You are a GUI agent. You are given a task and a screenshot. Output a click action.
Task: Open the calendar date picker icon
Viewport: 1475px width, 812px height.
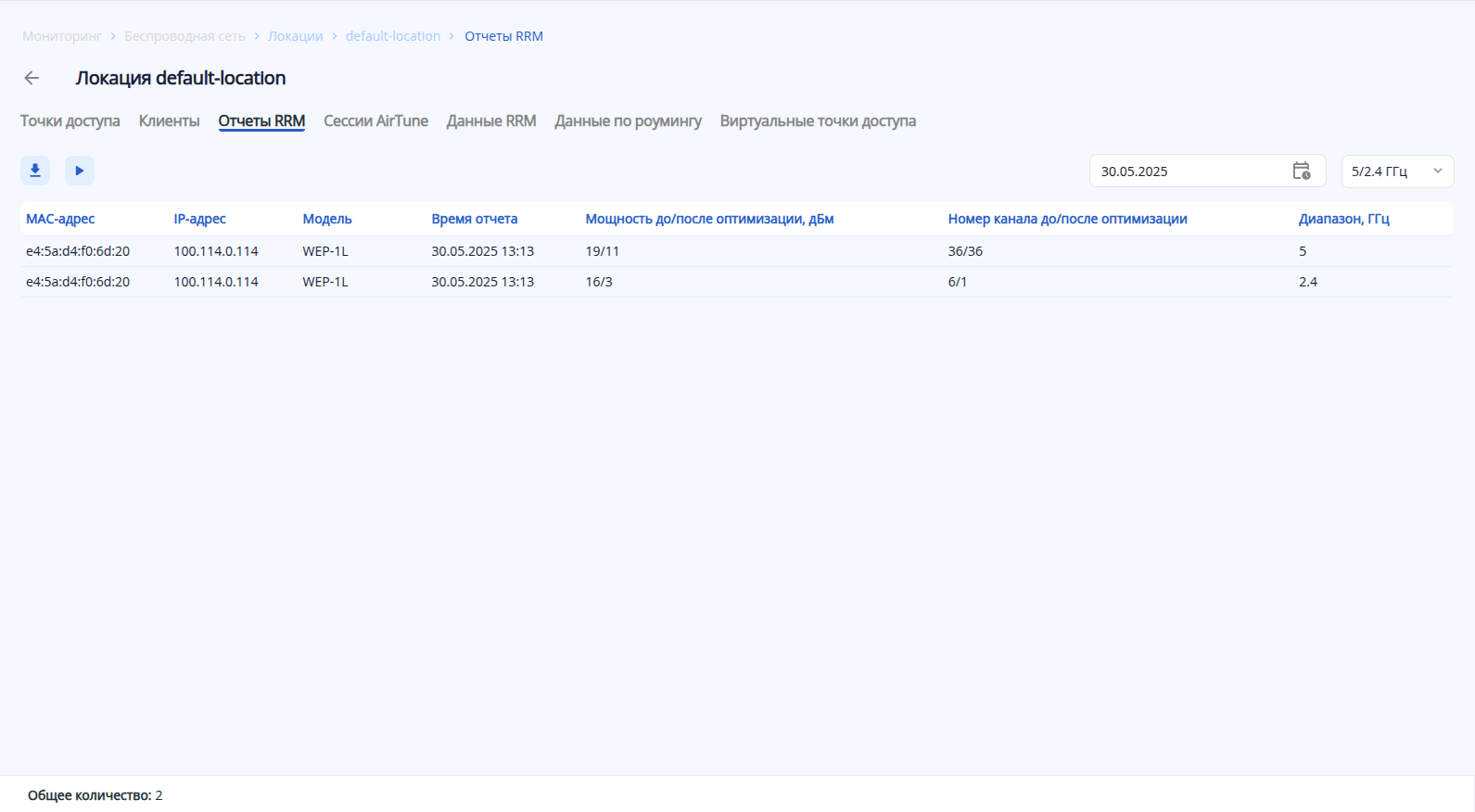(1301, 171)
